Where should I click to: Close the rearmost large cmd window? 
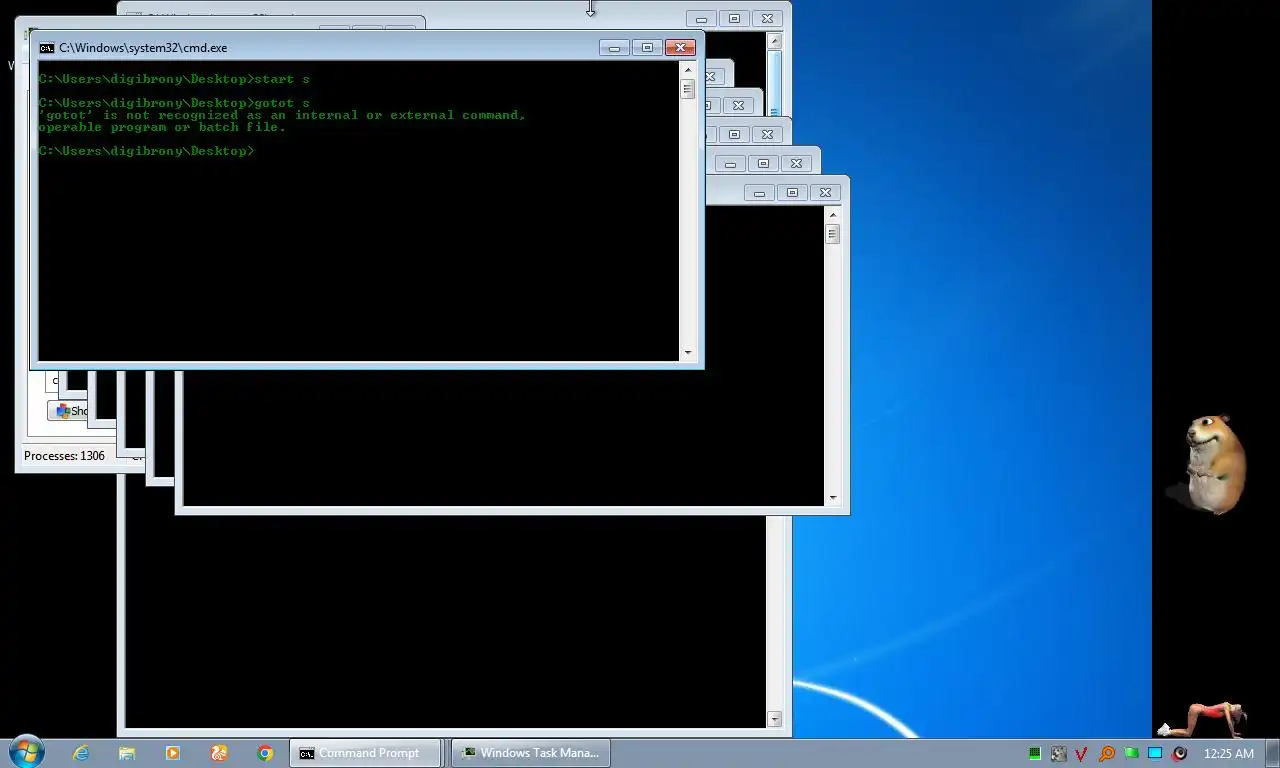(x=767, y=19)
